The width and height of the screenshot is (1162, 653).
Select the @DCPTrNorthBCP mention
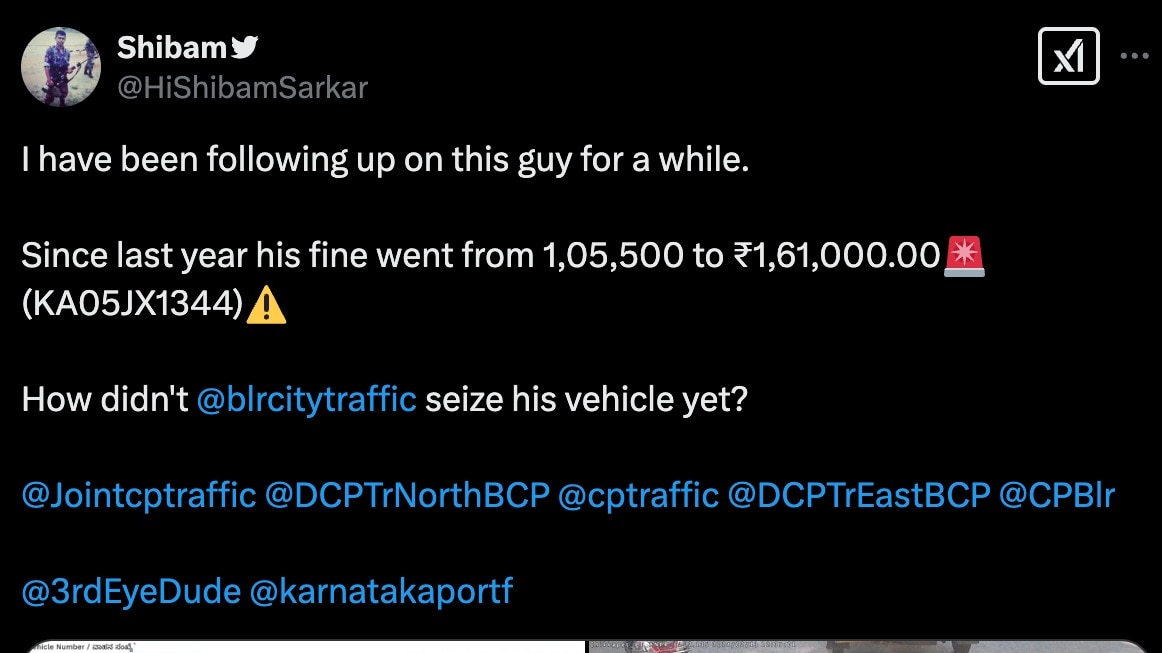(x=407, y=495)
